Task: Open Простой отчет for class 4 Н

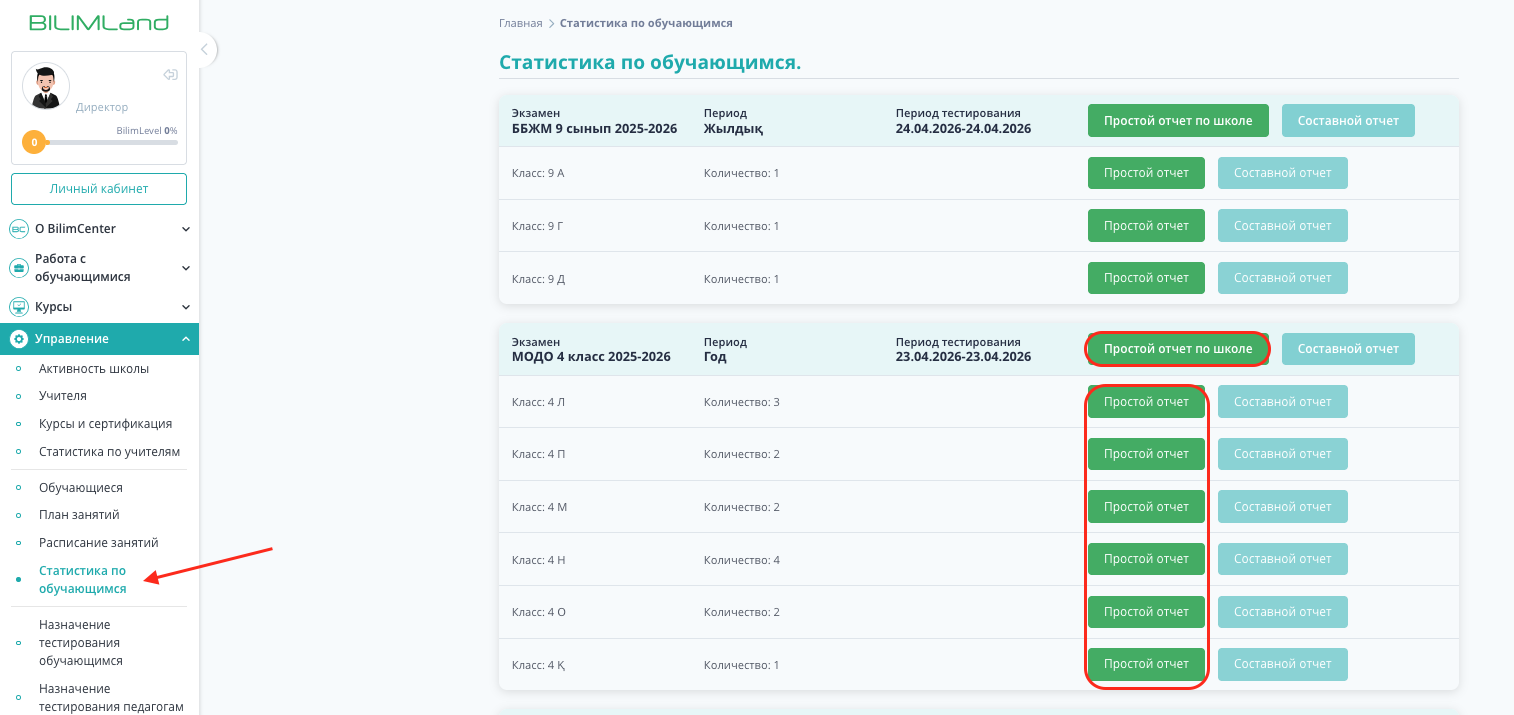Action: pyautogui.click(x=1146, y=559)
